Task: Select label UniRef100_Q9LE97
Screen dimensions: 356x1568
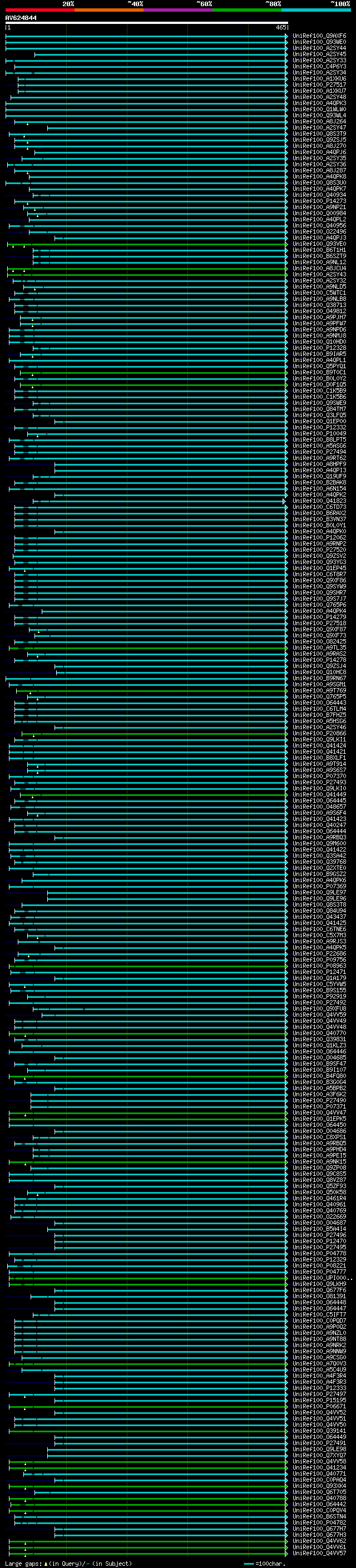Action: pyautogui.click(x=319, y=892)
